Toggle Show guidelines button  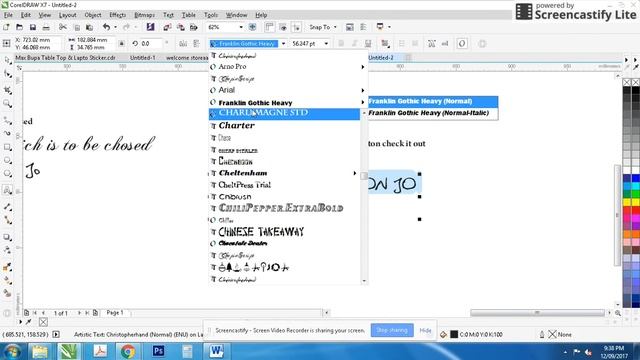[296, 27]
